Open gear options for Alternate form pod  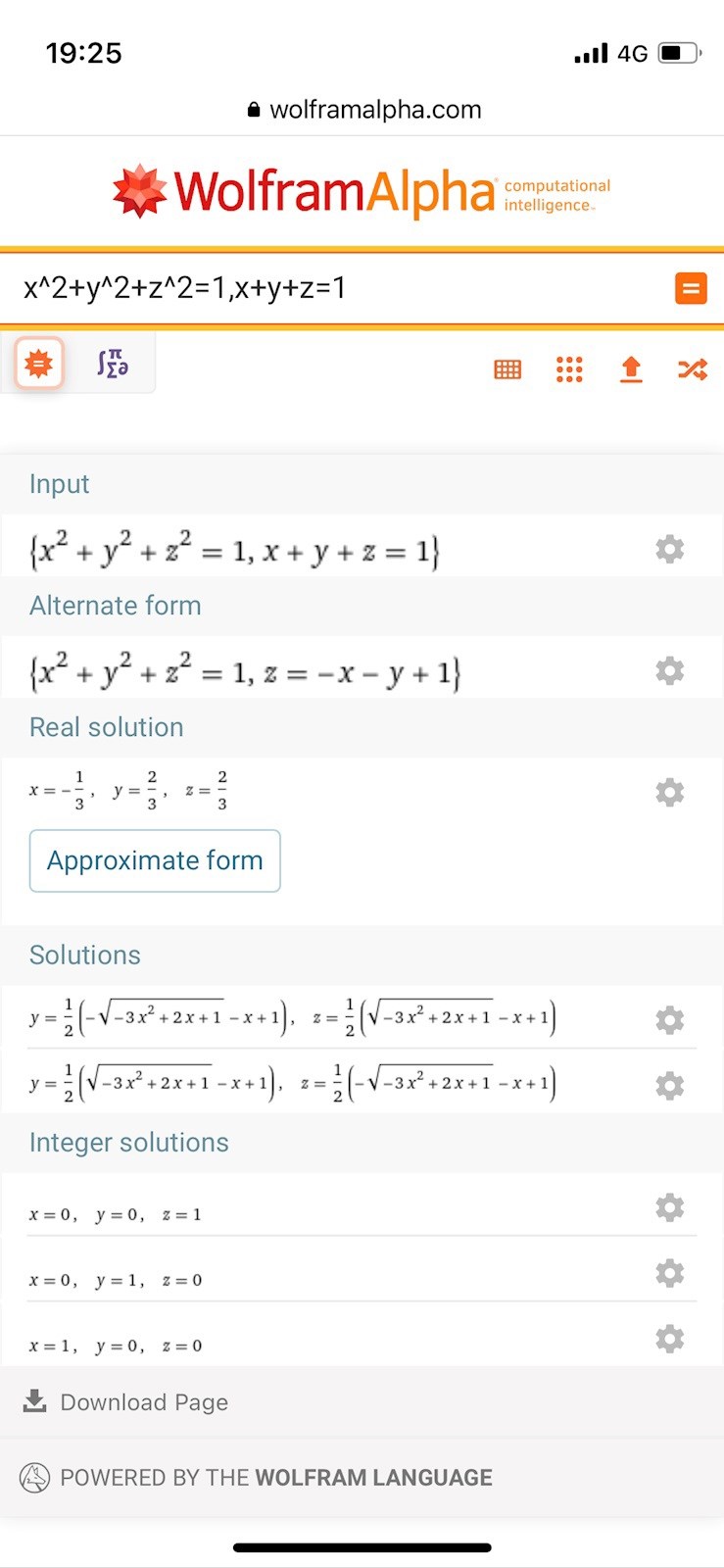[x=670, y=671]
